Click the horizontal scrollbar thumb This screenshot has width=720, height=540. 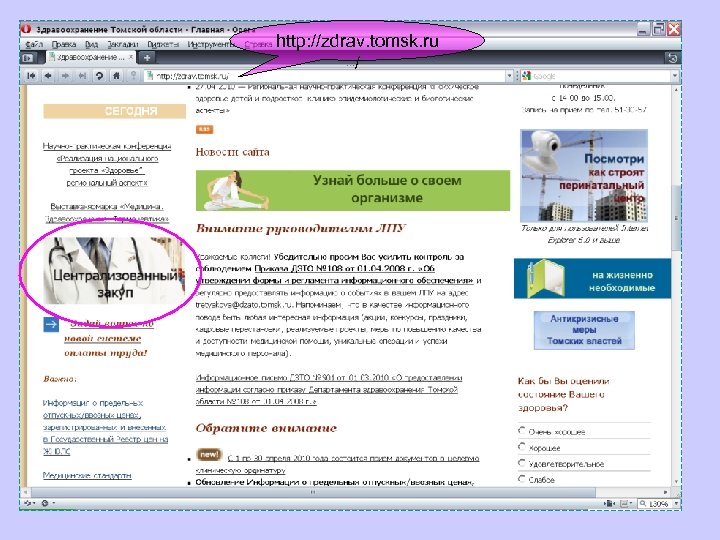point(312,492)
